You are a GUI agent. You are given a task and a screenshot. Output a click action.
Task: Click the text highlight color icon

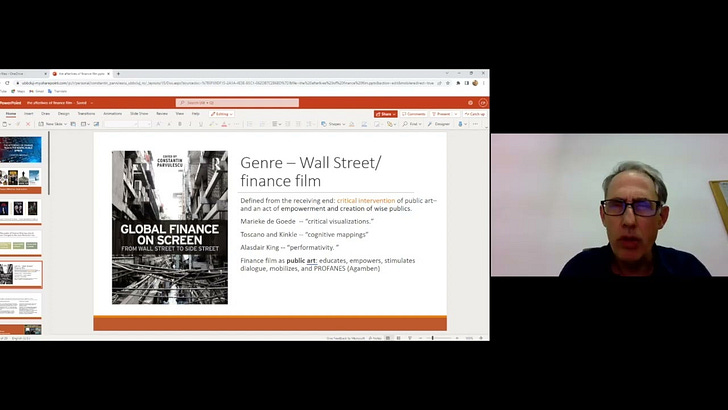(212, 124)
